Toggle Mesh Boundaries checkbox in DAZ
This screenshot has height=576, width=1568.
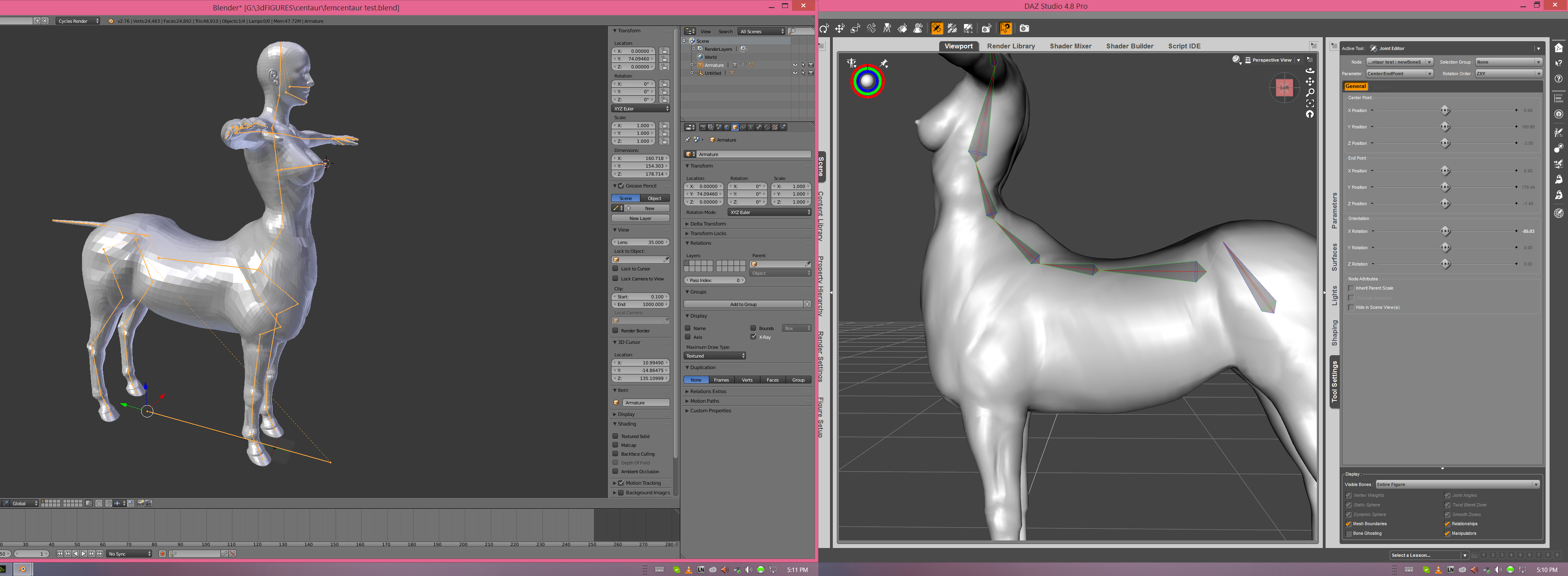[1348, 524]
